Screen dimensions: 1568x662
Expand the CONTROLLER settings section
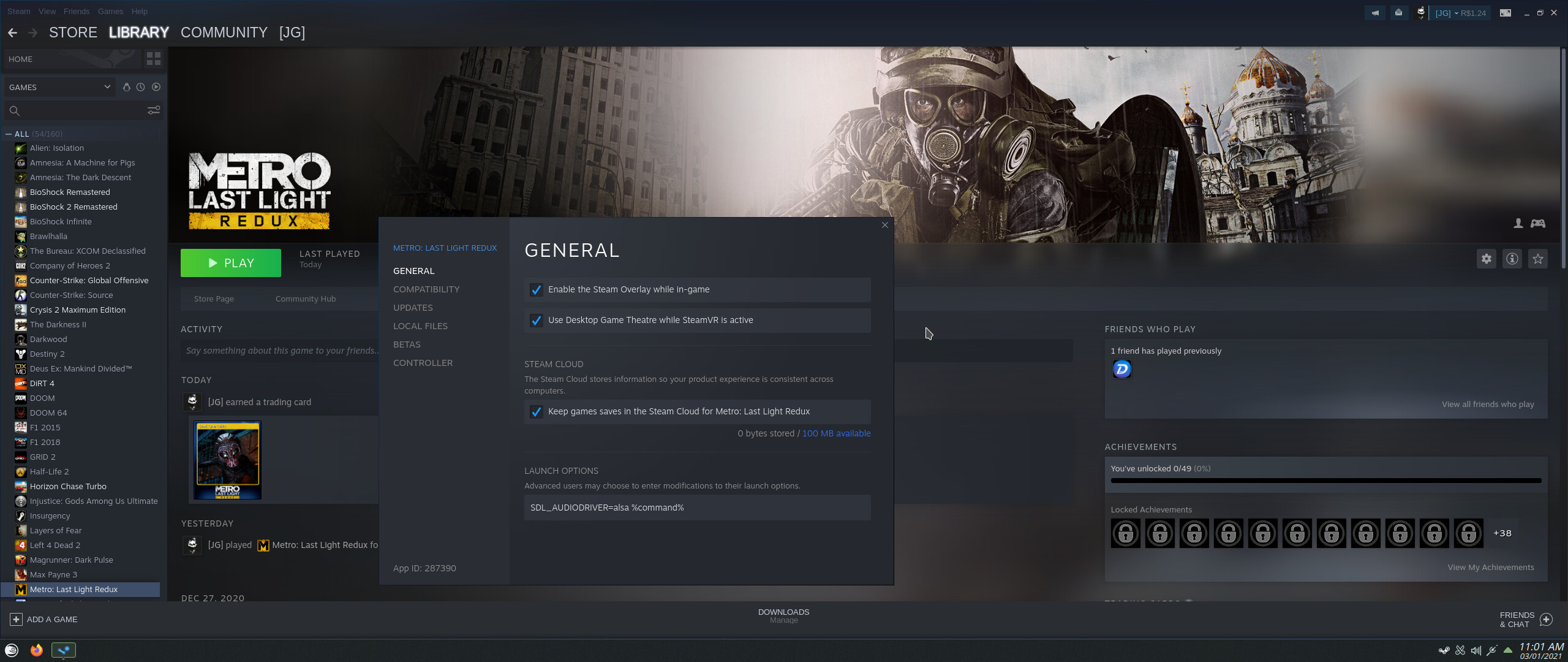422,363
